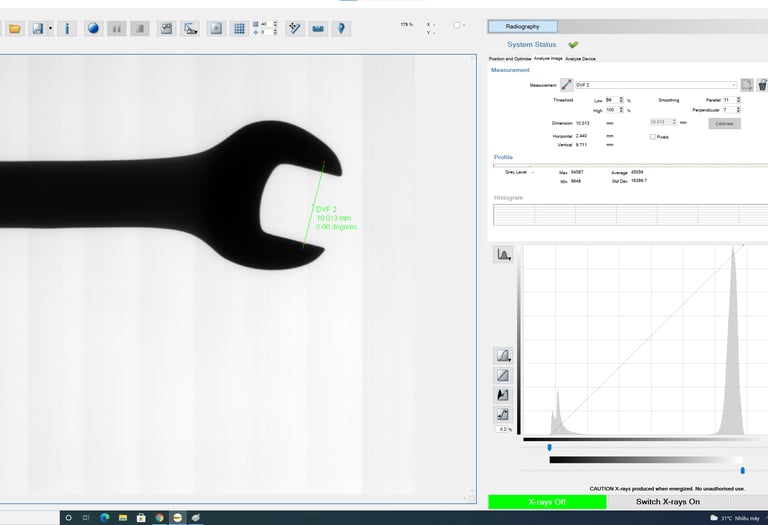768x525 pixels.
Task: Adjust the grid offset stepper showing 0
Action: pos(268,32)
